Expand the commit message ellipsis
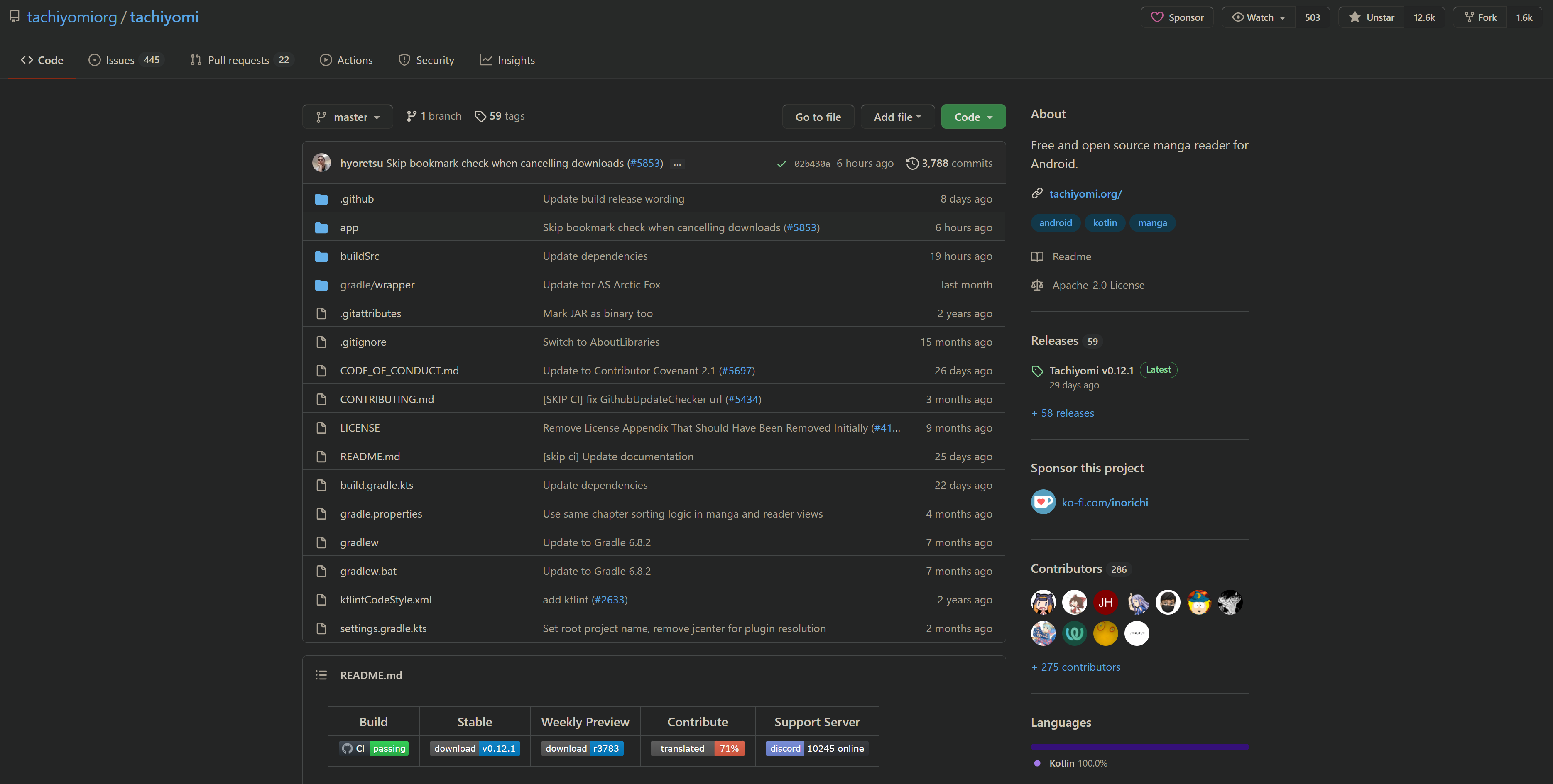 [x=677, y=164]
